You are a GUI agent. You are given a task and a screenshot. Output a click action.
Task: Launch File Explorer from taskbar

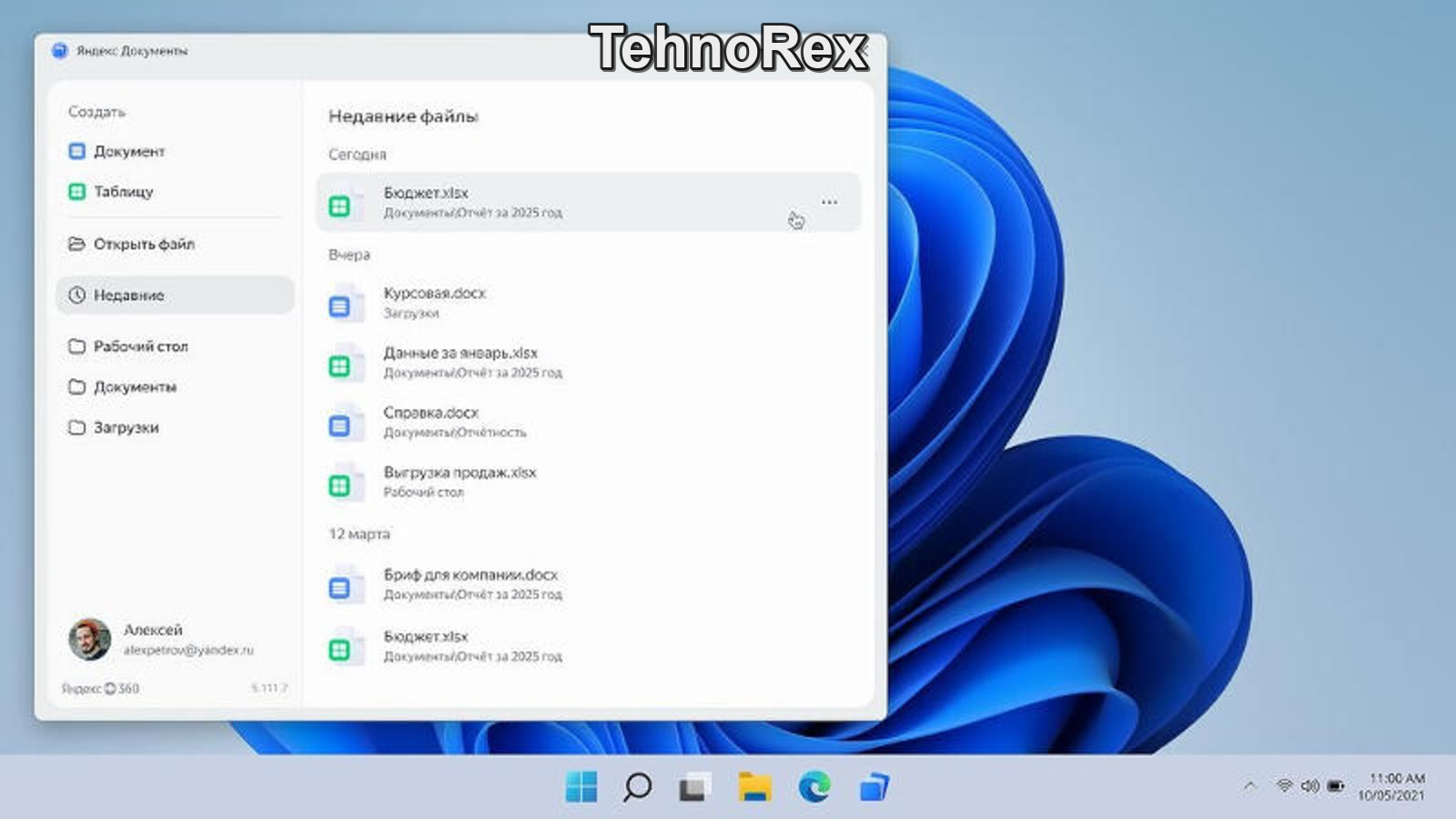click(x=754, y=786)
